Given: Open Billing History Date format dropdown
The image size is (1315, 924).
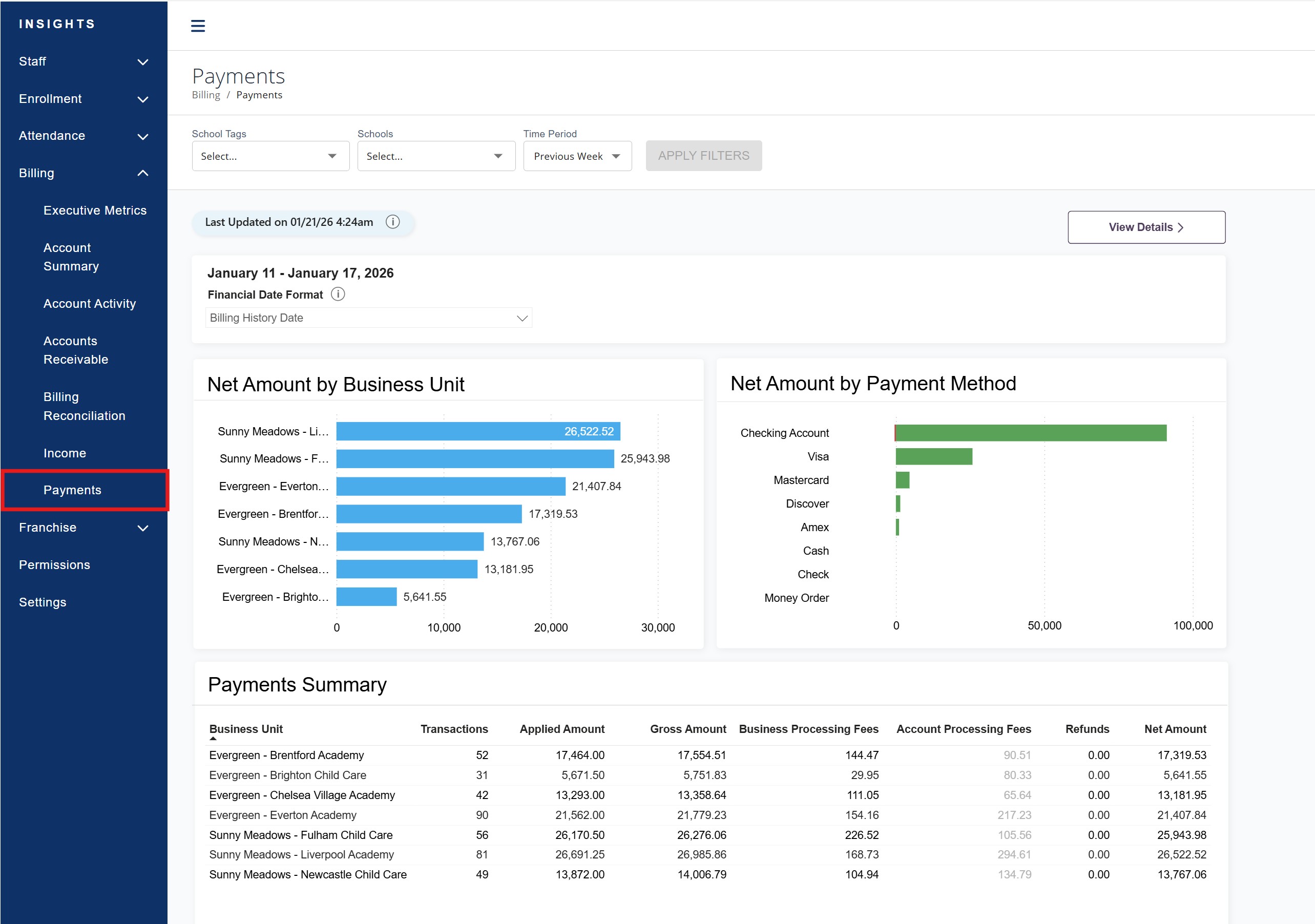Looking at the screenshot, I should 368,318.
